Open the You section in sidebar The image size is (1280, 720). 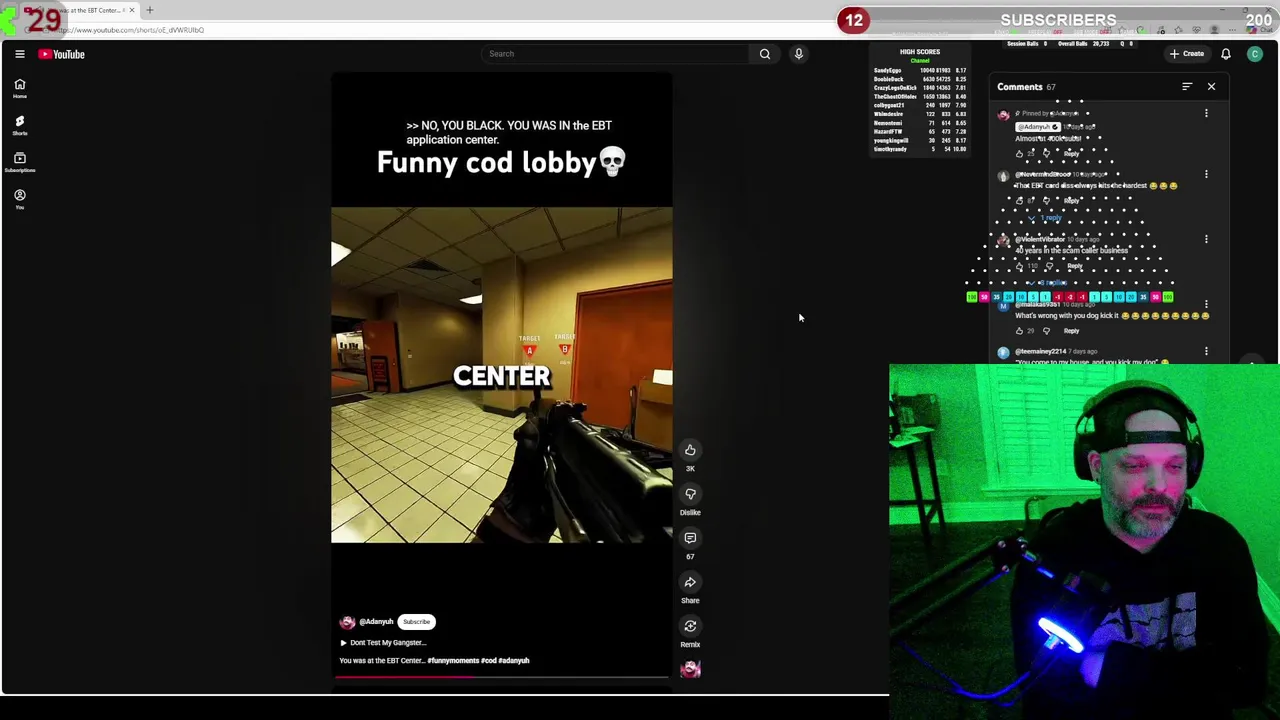click(19, 199)
